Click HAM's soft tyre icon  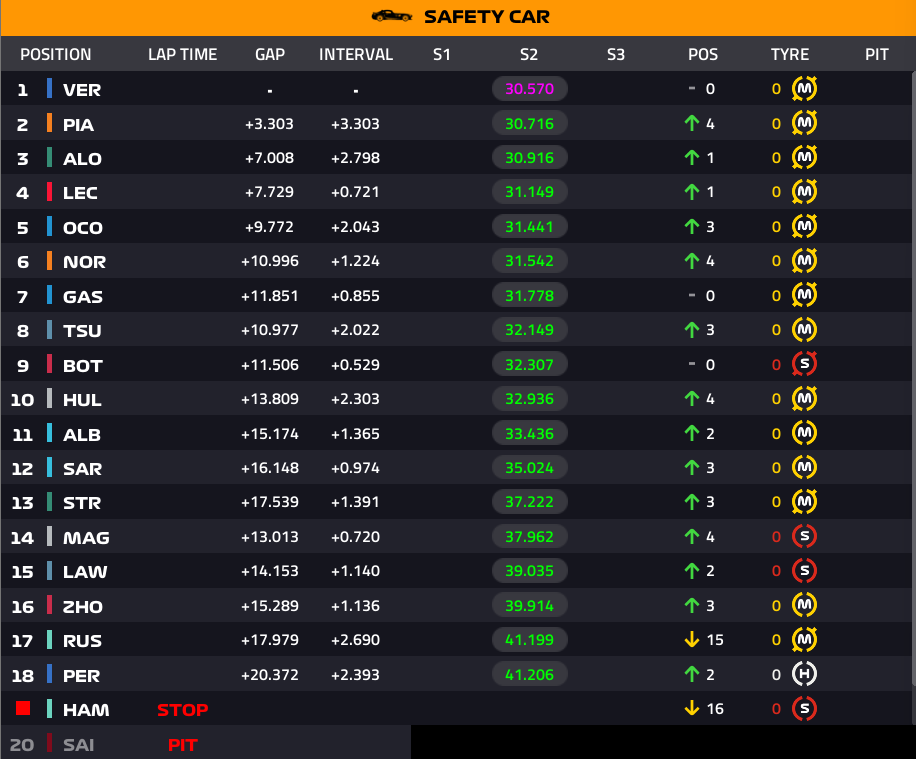(x=804, y=709)
